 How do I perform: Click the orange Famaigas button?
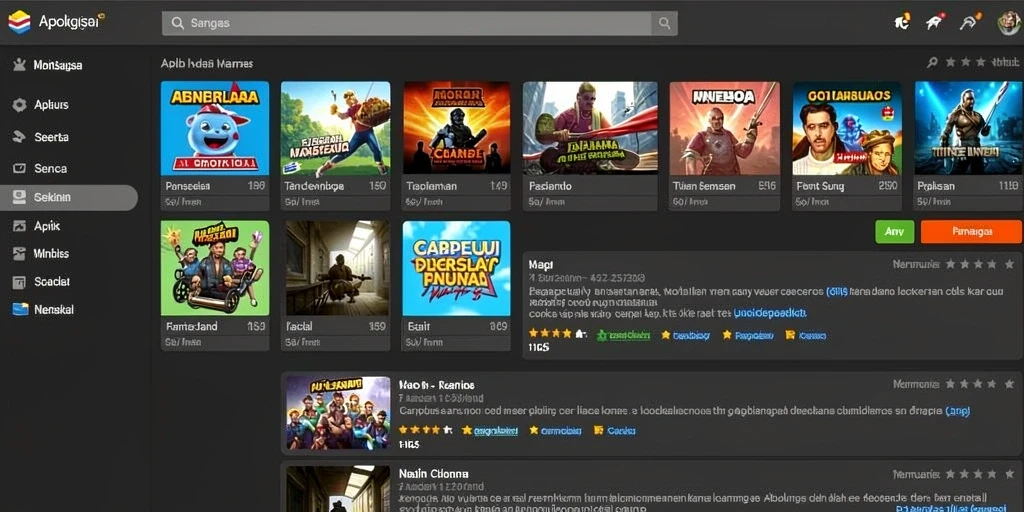click(x=971, y=232)
